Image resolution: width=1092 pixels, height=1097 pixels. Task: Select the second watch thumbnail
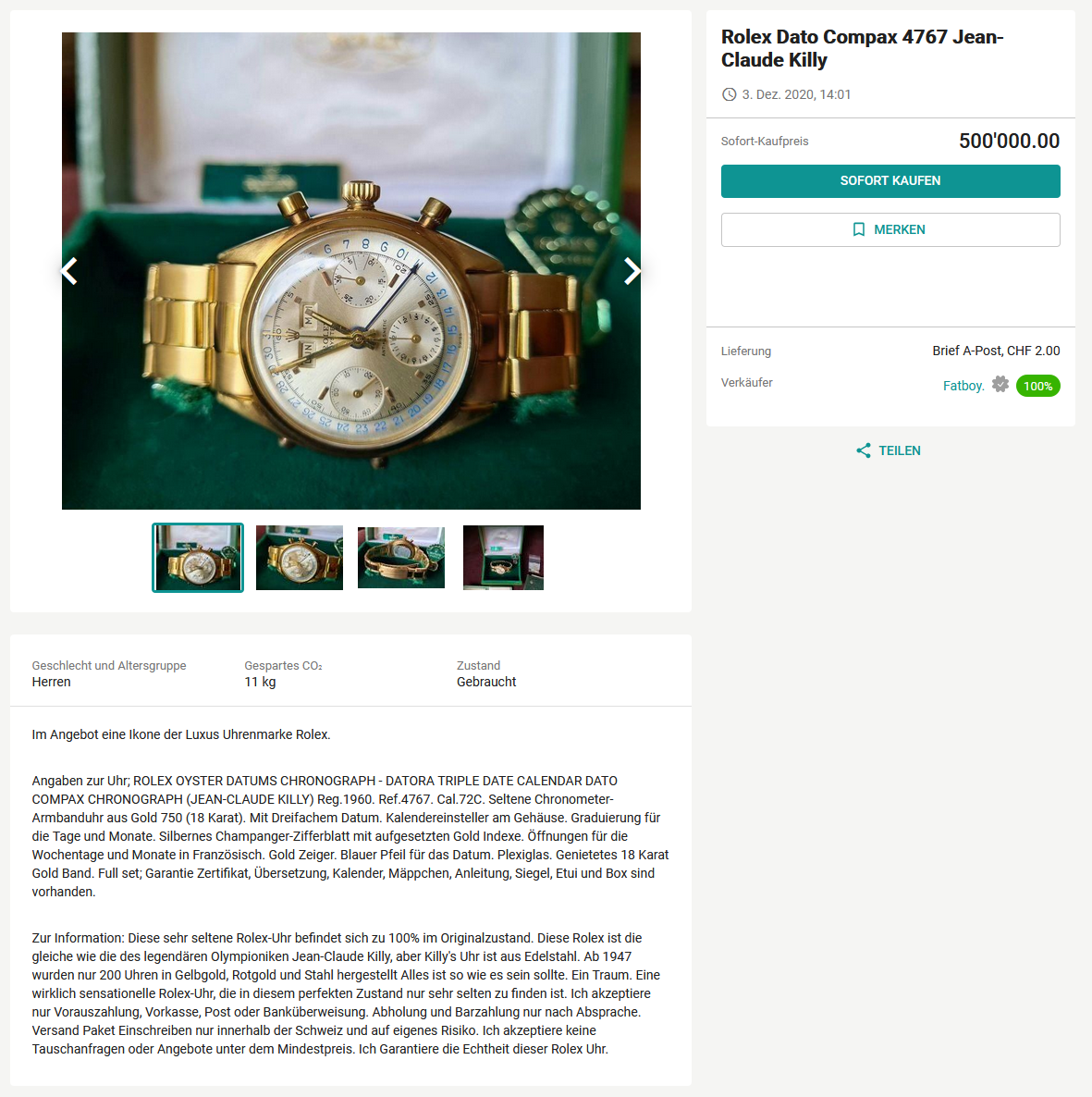[300, 558]
